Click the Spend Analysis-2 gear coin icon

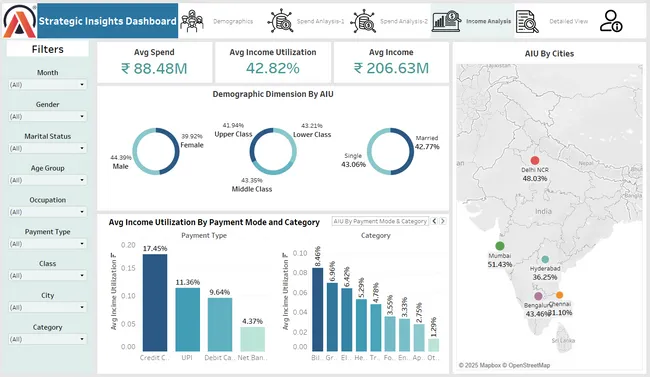click(x=364, y=21)
